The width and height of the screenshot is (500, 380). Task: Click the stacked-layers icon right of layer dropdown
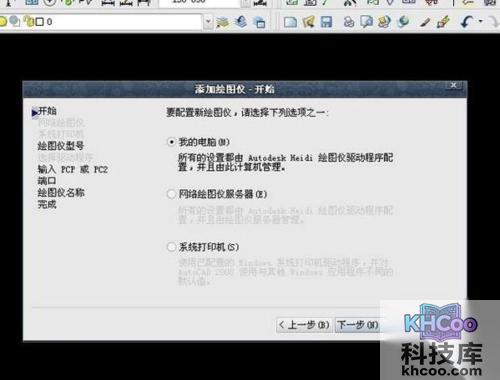[223, 22]
